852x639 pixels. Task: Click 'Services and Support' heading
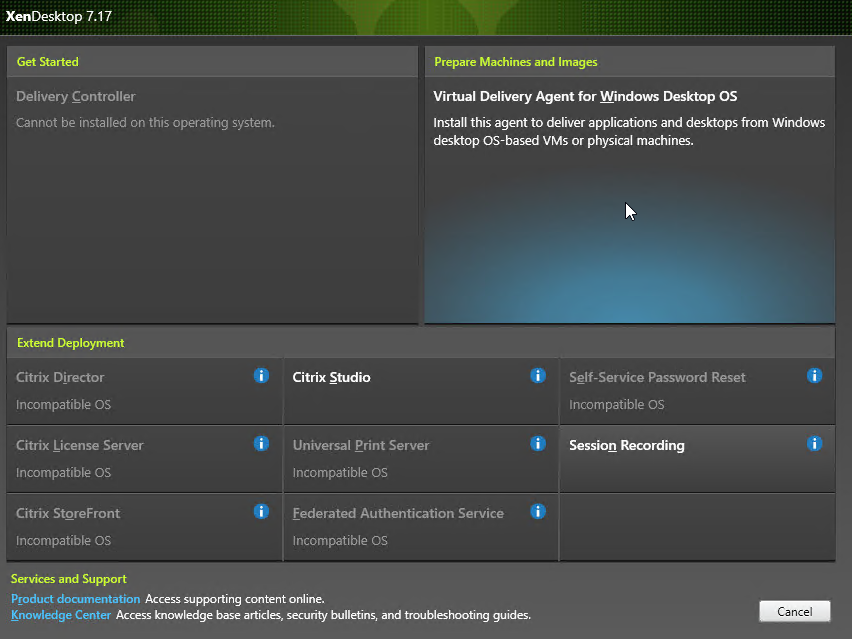[x=68, y=579]
